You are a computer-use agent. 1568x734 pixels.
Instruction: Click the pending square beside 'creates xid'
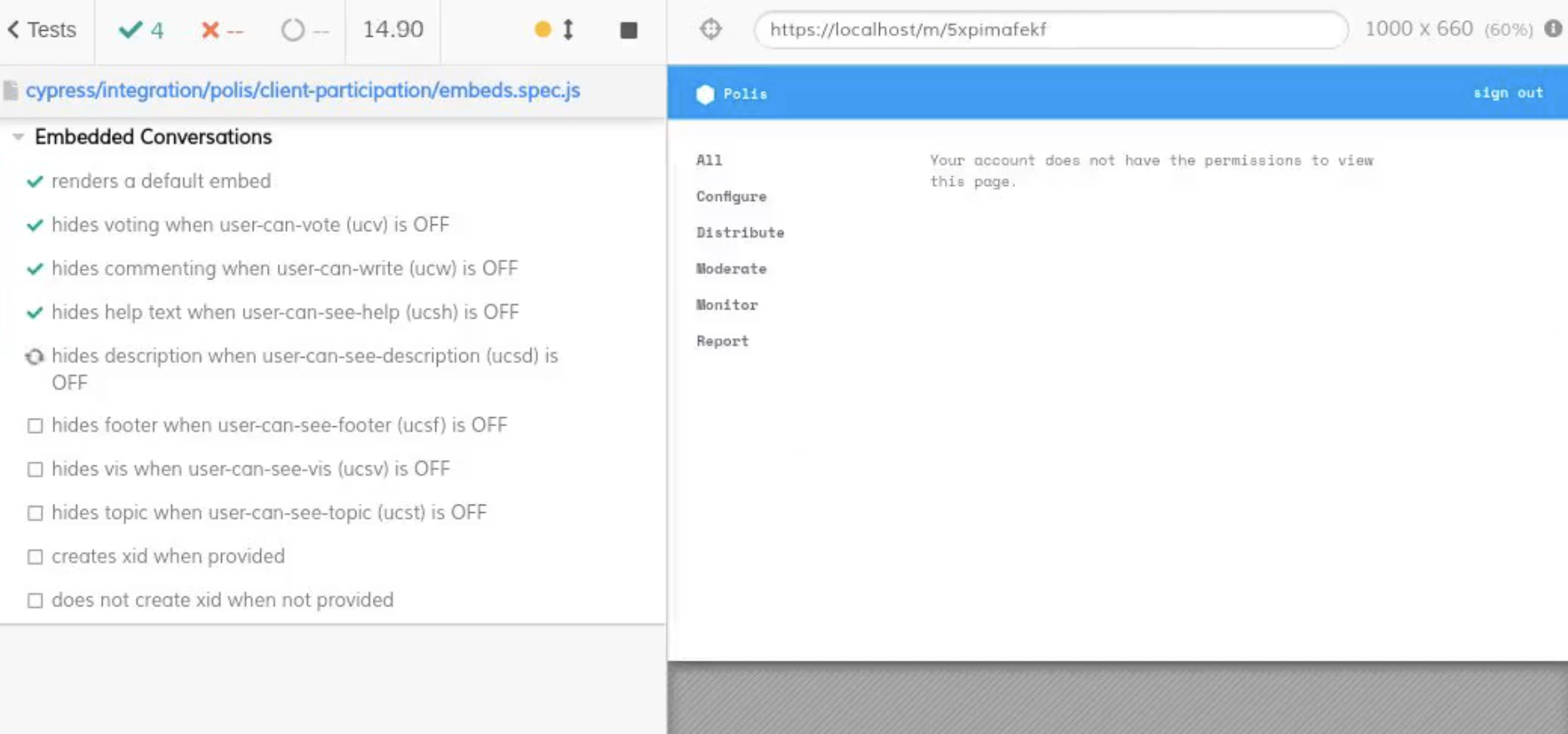pos(35,556)
